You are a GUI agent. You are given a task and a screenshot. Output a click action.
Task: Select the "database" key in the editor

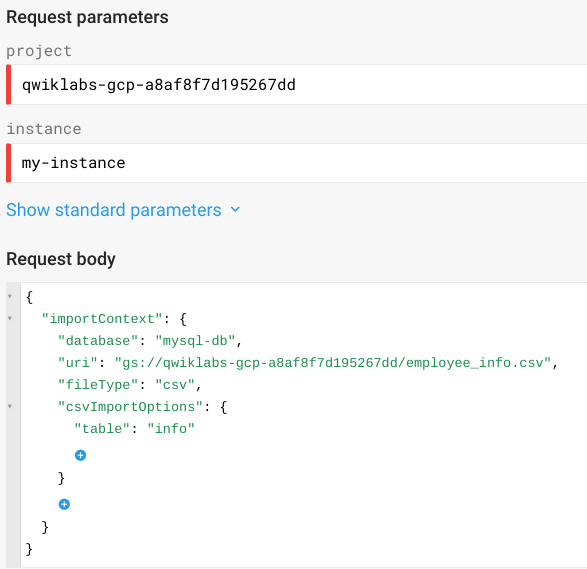pos(98,341)
